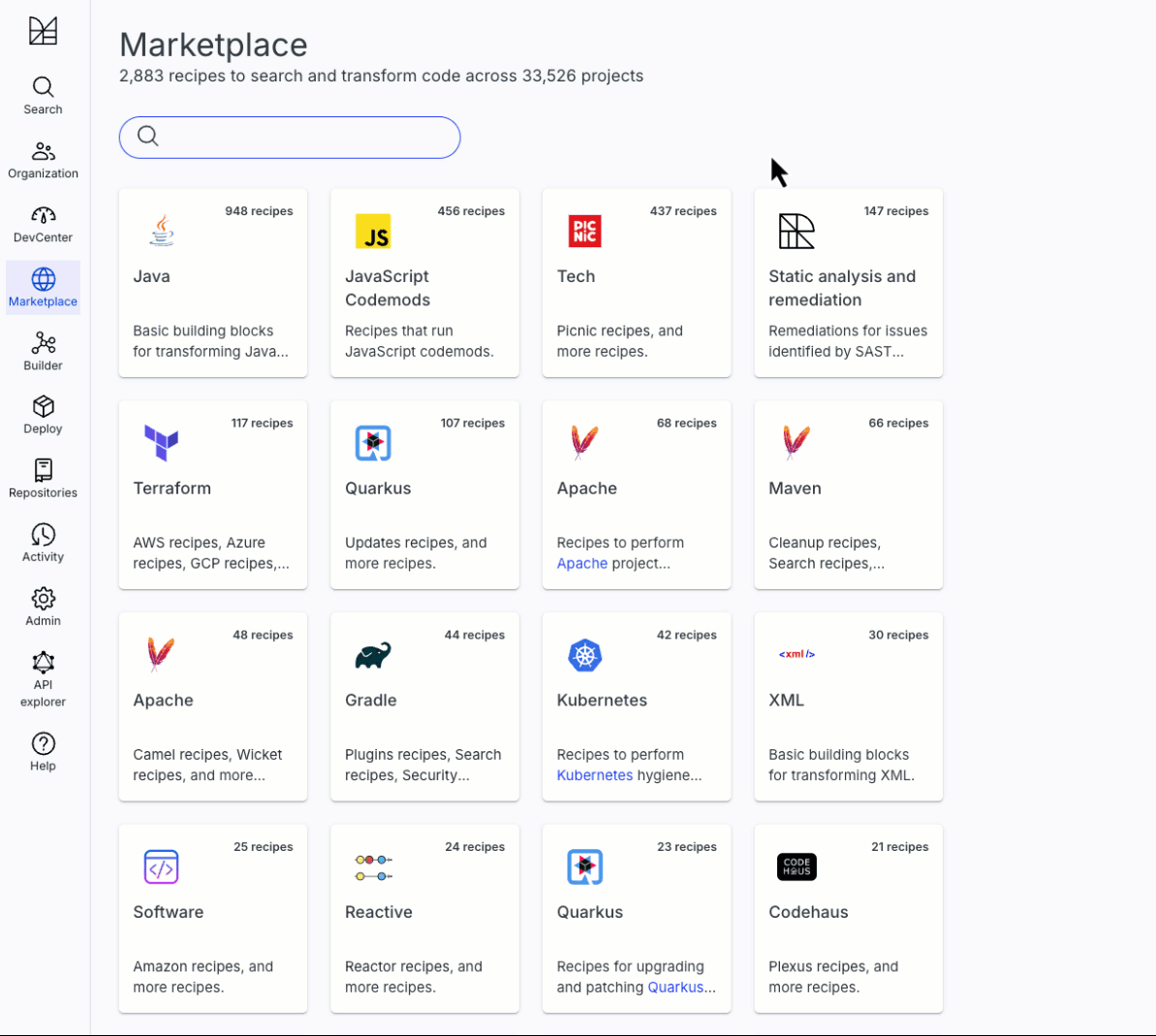The width and height of the screenshot is (1156, 1036).
Task: Click the Marketplace page heading
Action: [213, 45]
